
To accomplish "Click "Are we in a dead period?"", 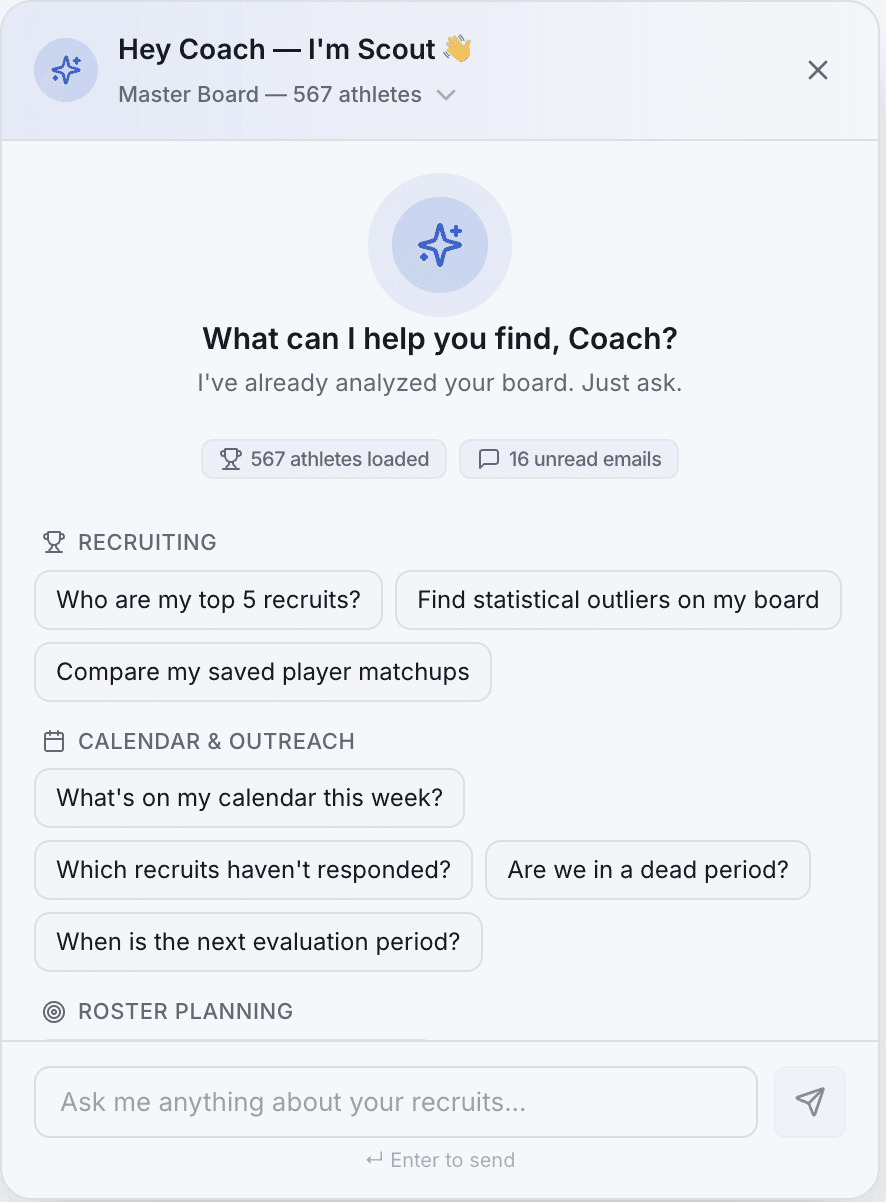I will [648, 870].
